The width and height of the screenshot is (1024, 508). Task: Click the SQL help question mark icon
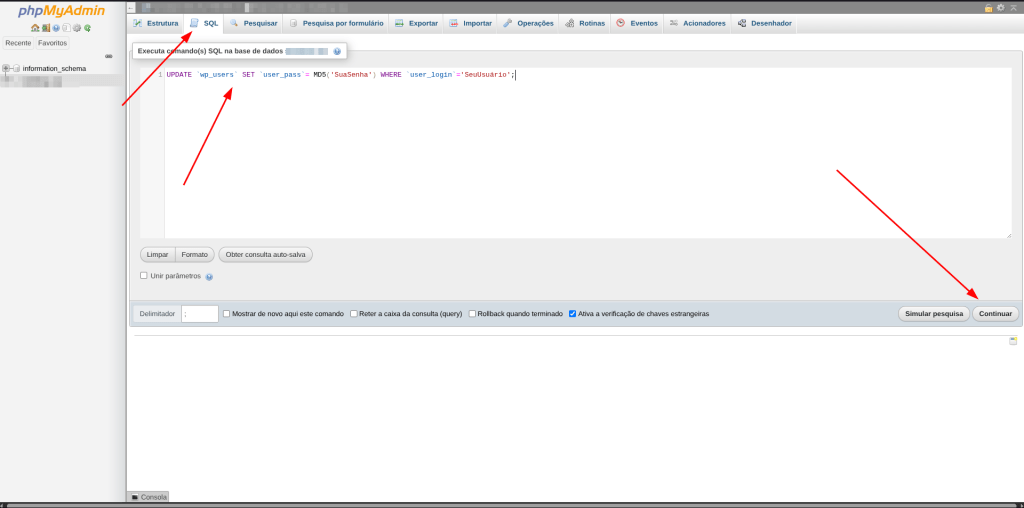337,51
